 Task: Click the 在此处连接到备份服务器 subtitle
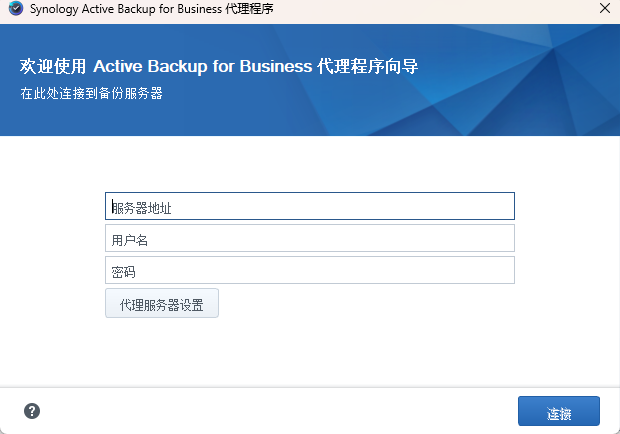(91, 94)
